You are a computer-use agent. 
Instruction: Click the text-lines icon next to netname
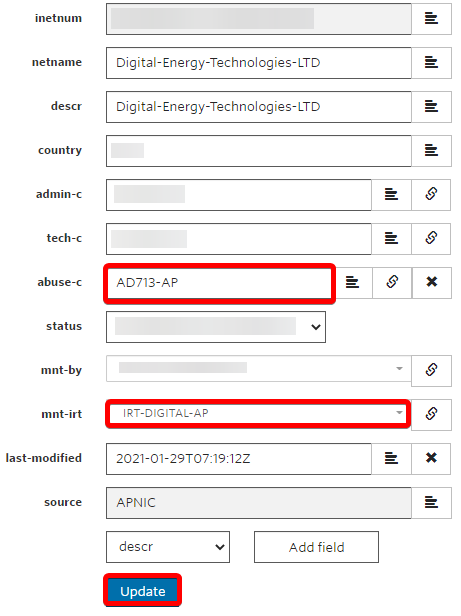431,62
